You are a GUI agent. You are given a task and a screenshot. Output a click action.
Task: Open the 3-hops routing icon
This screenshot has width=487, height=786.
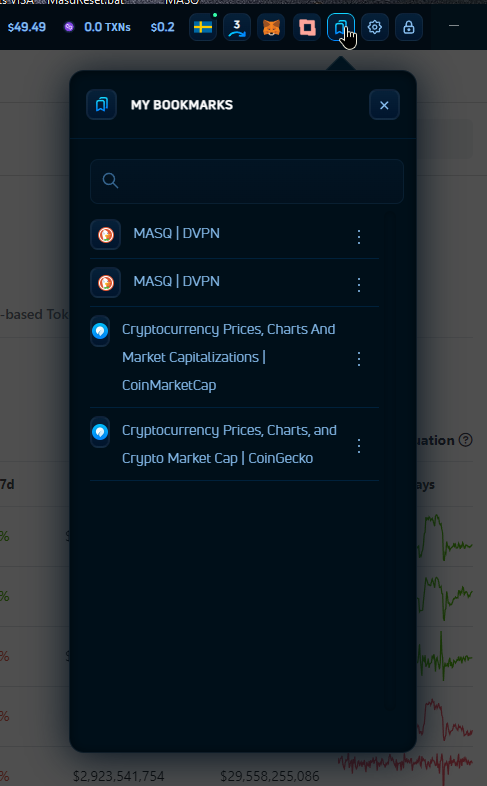point(237,27)
